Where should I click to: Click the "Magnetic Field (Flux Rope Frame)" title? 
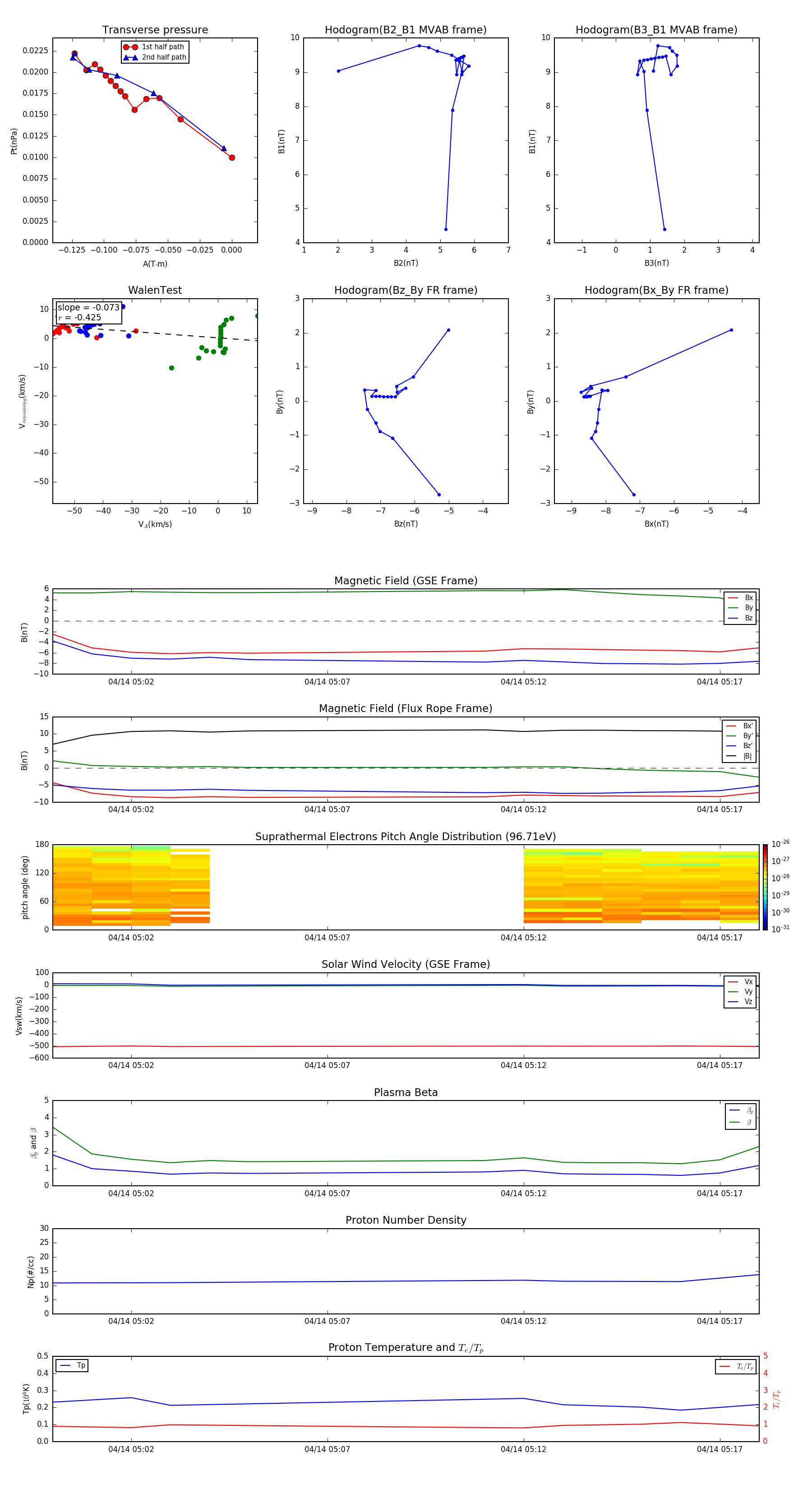[406, 709]
